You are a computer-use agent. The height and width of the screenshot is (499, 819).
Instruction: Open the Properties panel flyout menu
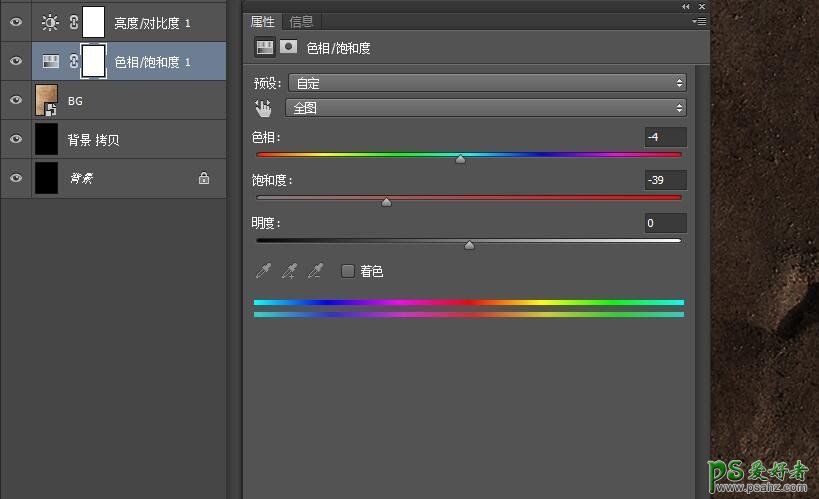699,21
